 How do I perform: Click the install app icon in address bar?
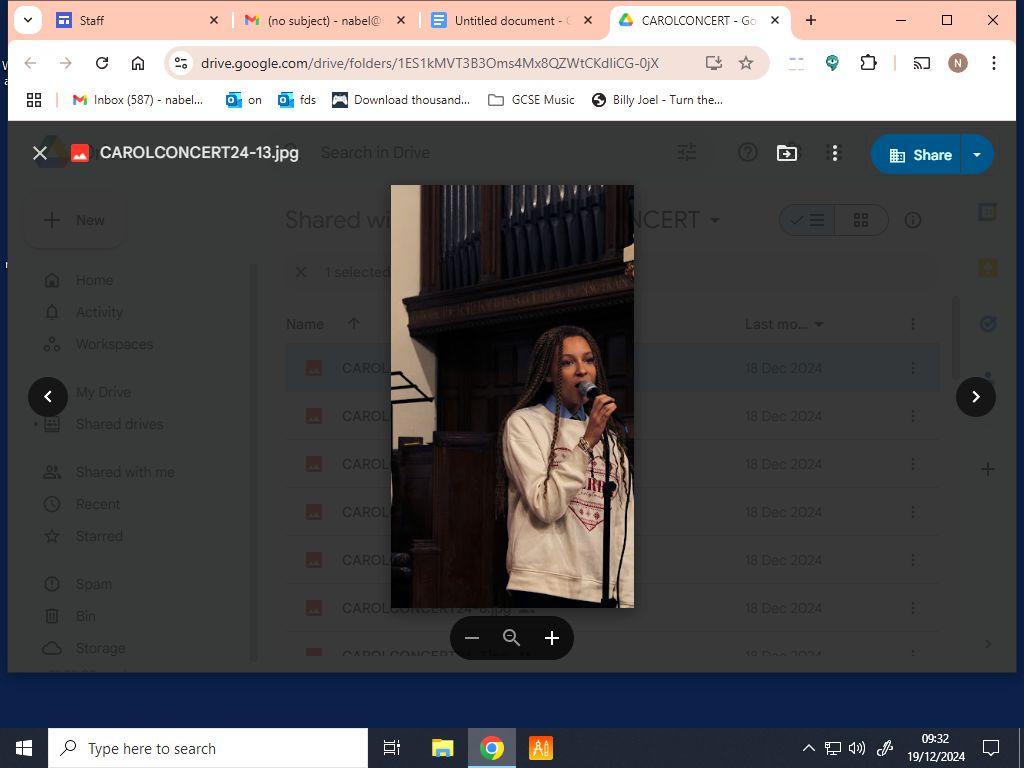(x=714, y=63)
